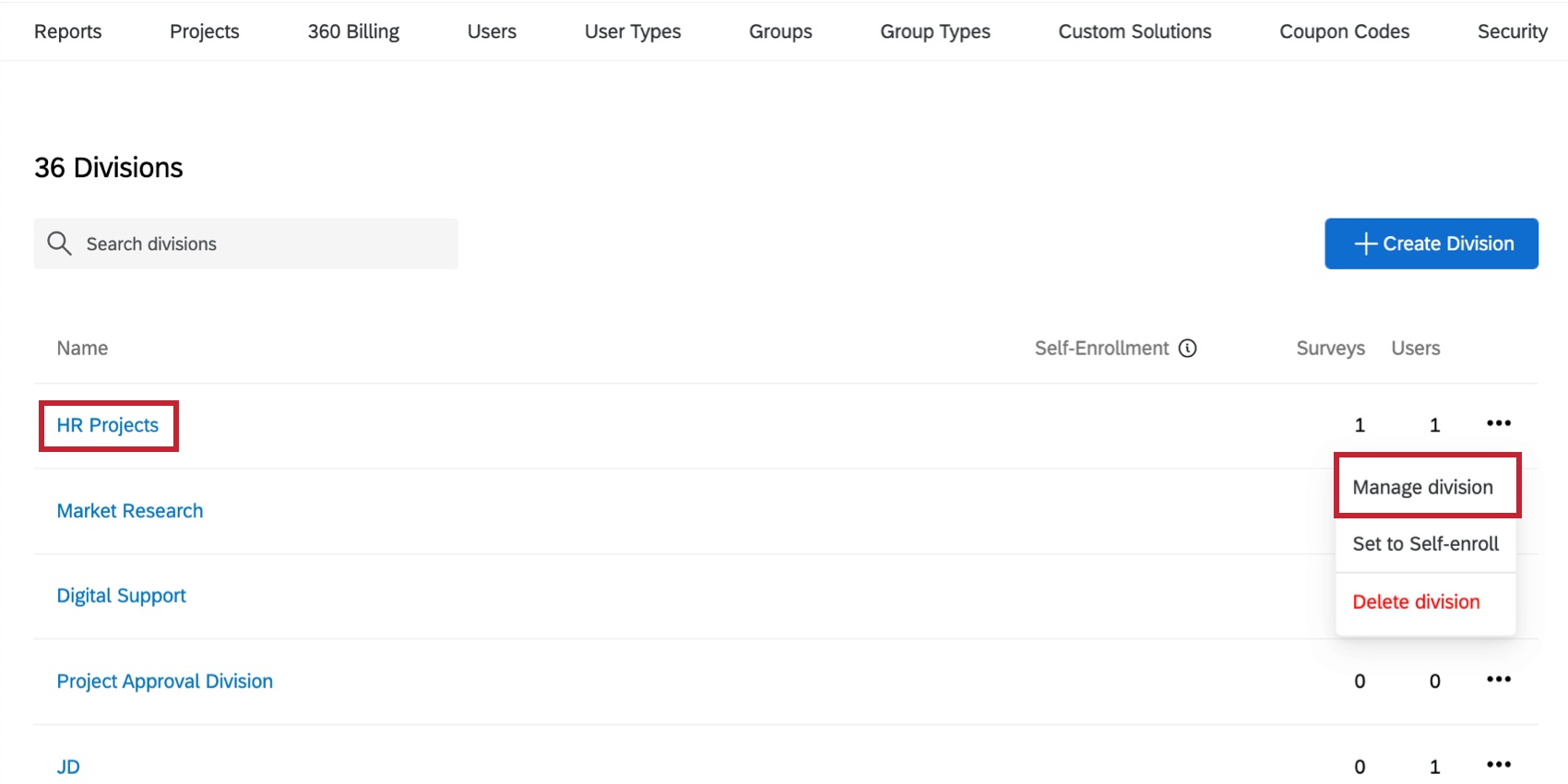Choose Delete division from the menu
Viewport: 1568px width, 784px height.
(1416, 602)
